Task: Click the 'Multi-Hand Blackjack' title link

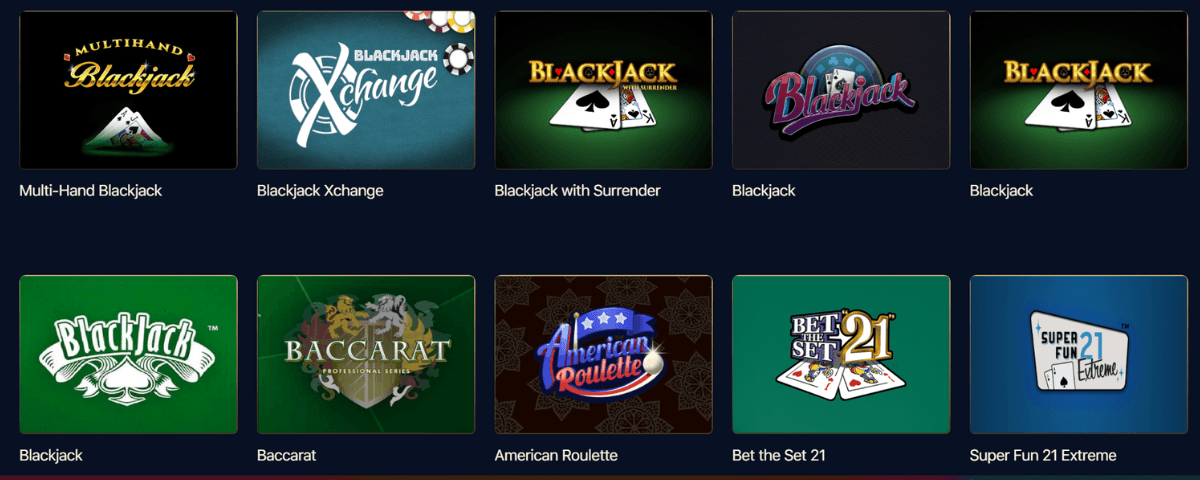Action: 91,190
